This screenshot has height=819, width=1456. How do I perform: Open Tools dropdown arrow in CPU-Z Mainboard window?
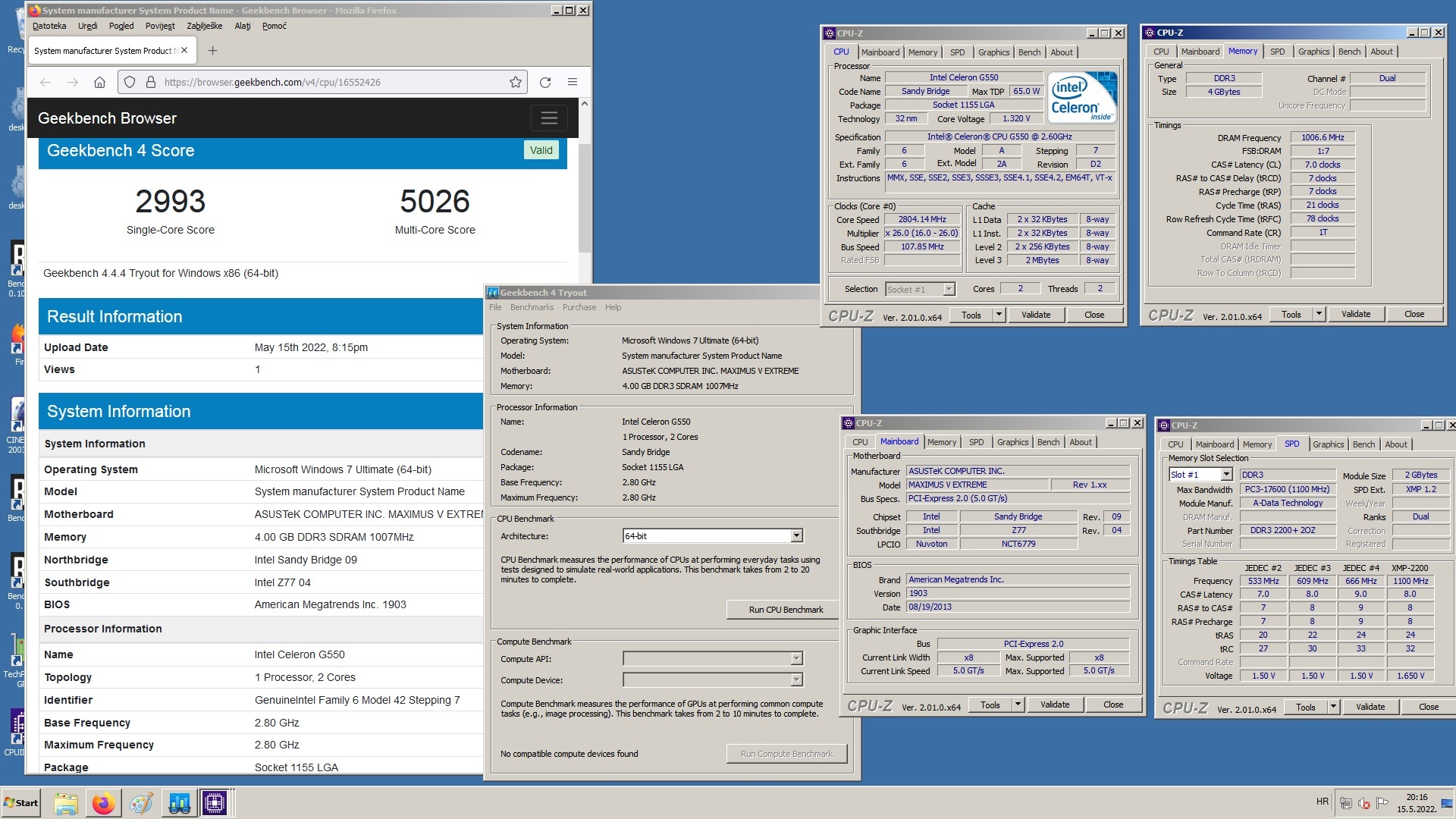coord(1018,704)
